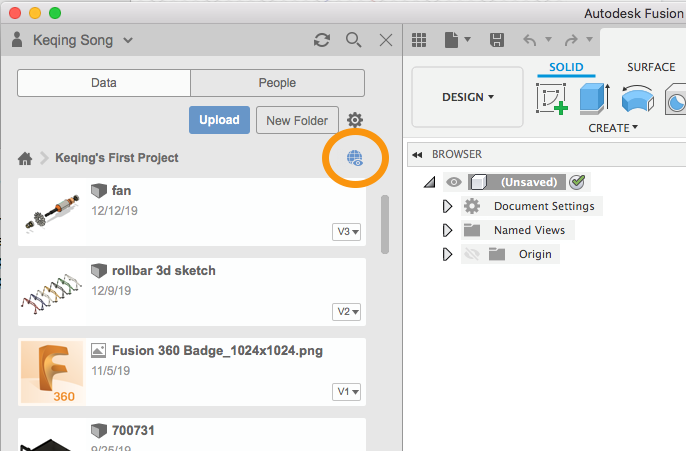The image size is (686, 451).
Task: Select Fusion 360 Badge_1024x1024.png name
Action: point(217,351)
